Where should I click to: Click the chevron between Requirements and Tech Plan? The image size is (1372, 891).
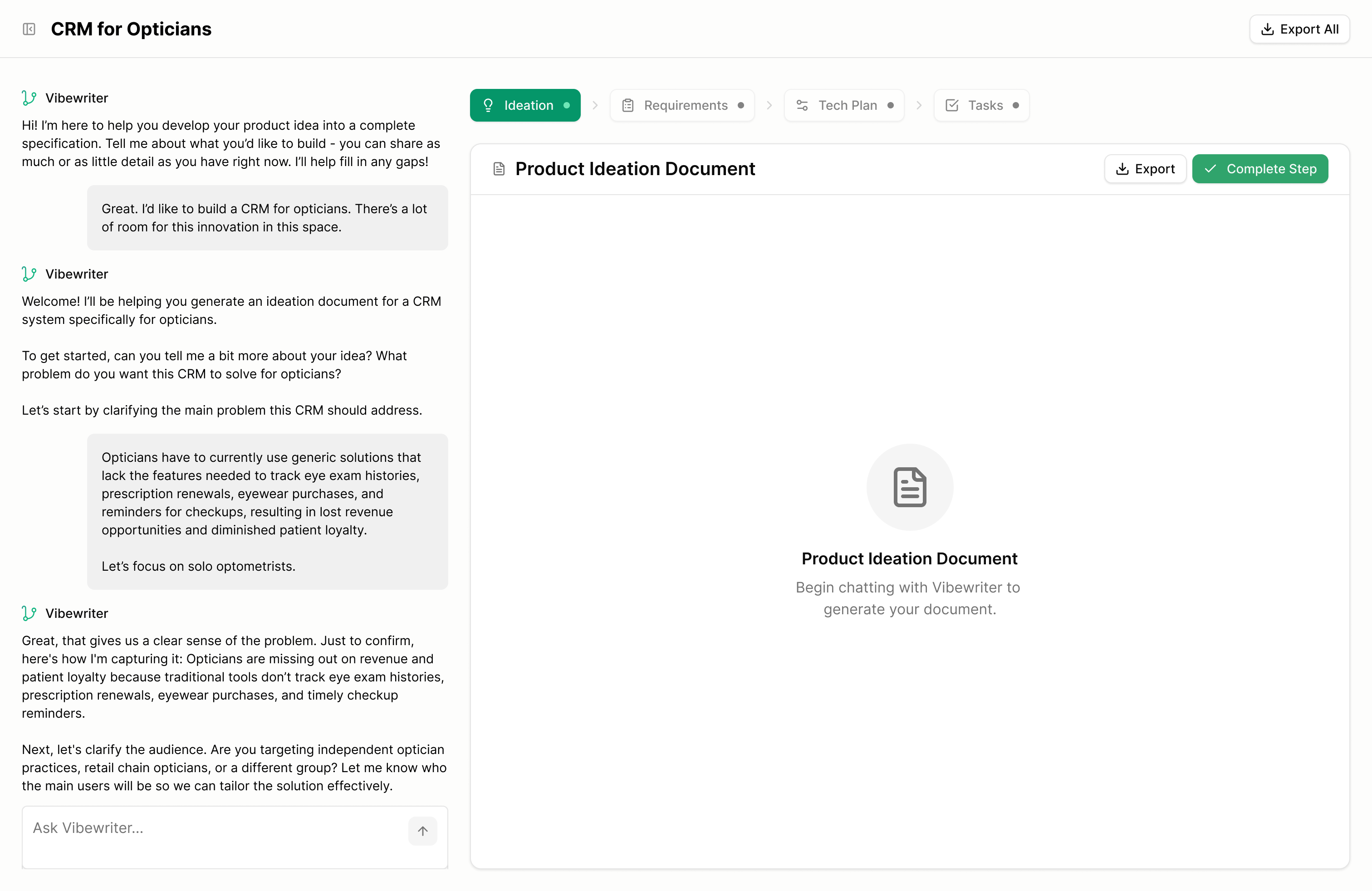point(769,105)
